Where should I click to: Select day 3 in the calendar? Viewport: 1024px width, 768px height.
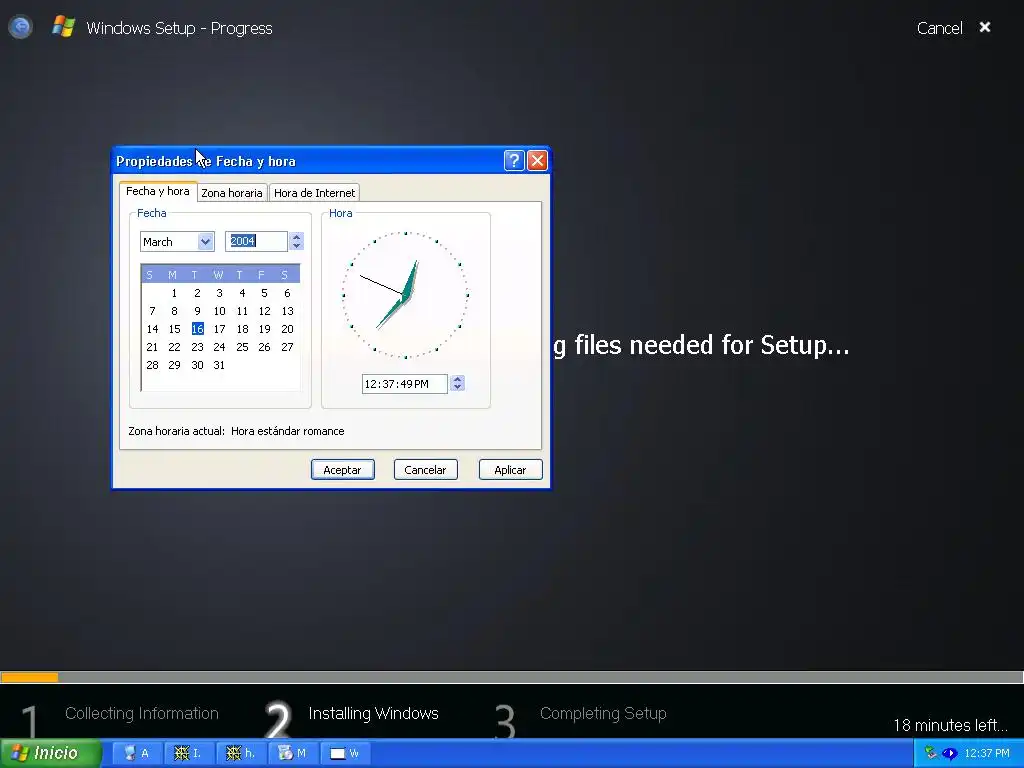[219, 293]
